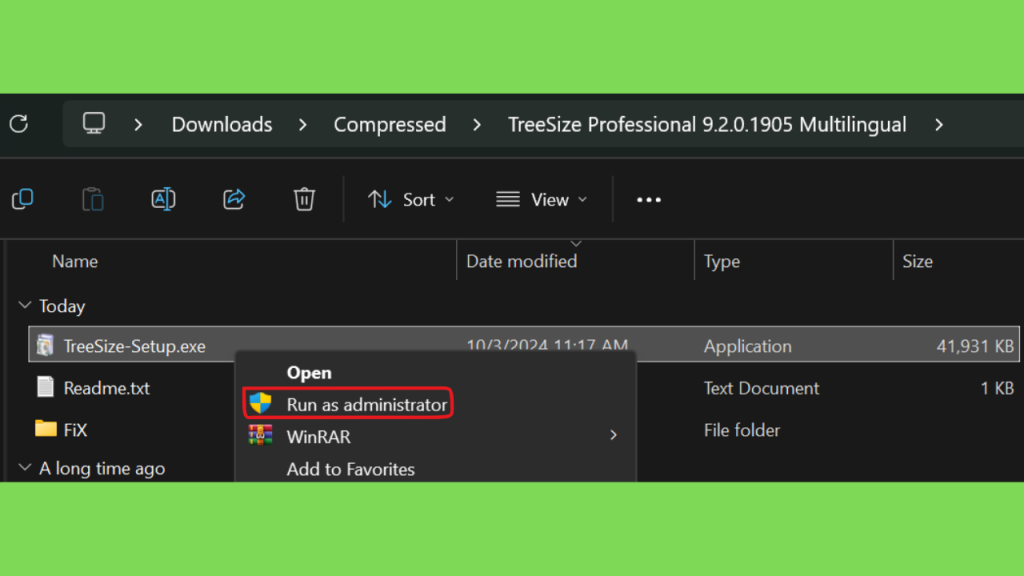The image size is (1024, 576).
Task: Go to TreeSize Professional 9.2.0.1905 Multilingual breadcrumb
Action: pyautogui.click(x=707, y=124)
